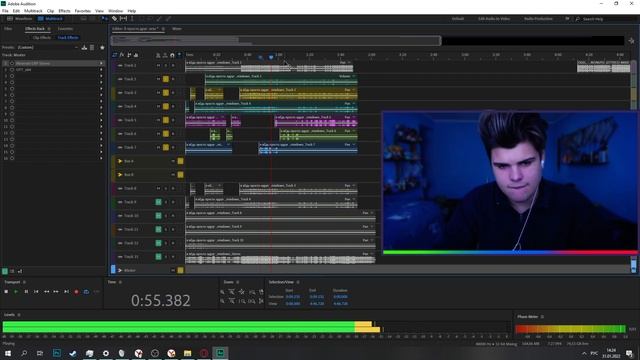640x360 pixels.
Task: Click the Levels meter bar
Action: click(x=256, y=327)
